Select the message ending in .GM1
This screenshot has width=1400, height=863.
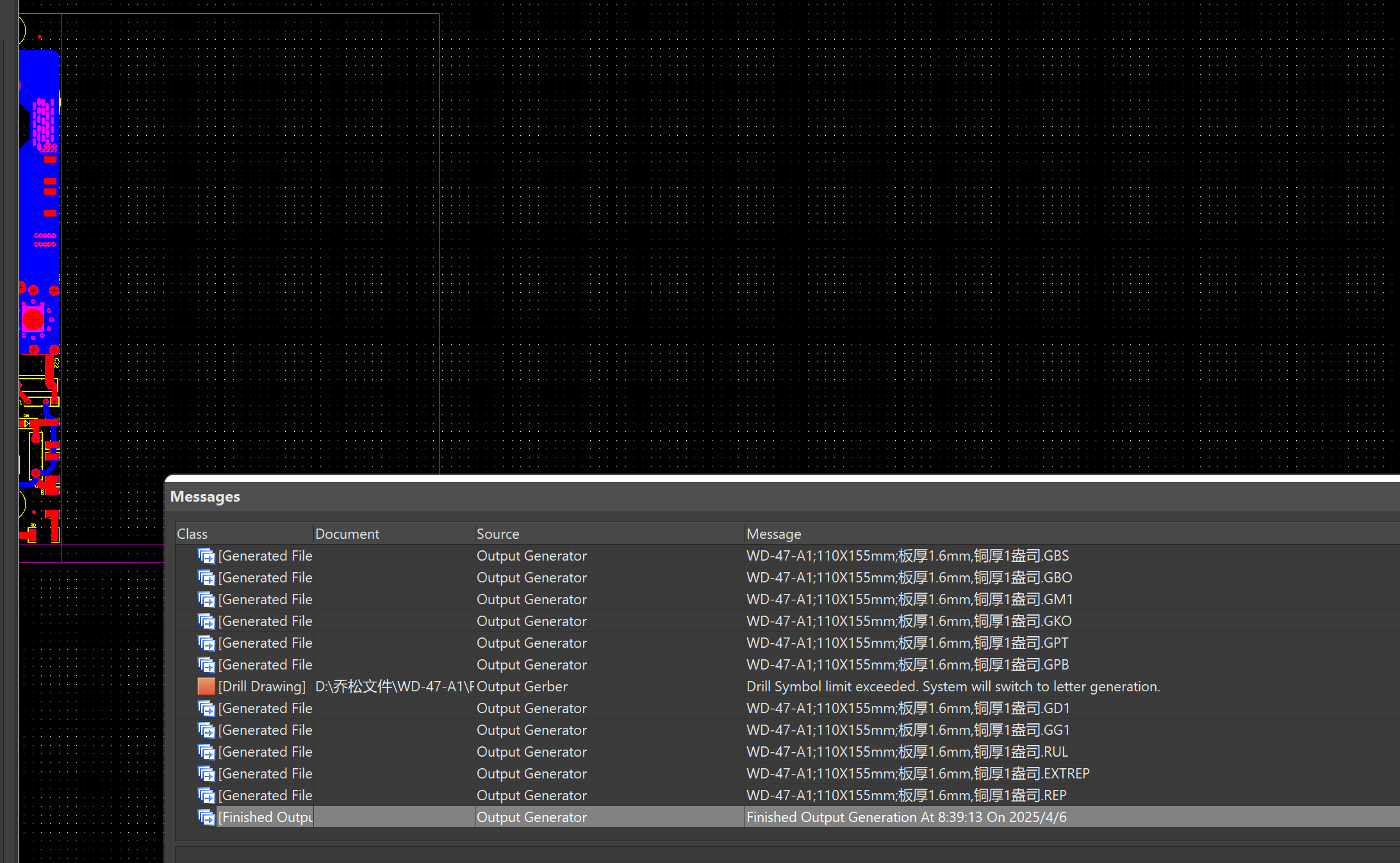(910, 600)
